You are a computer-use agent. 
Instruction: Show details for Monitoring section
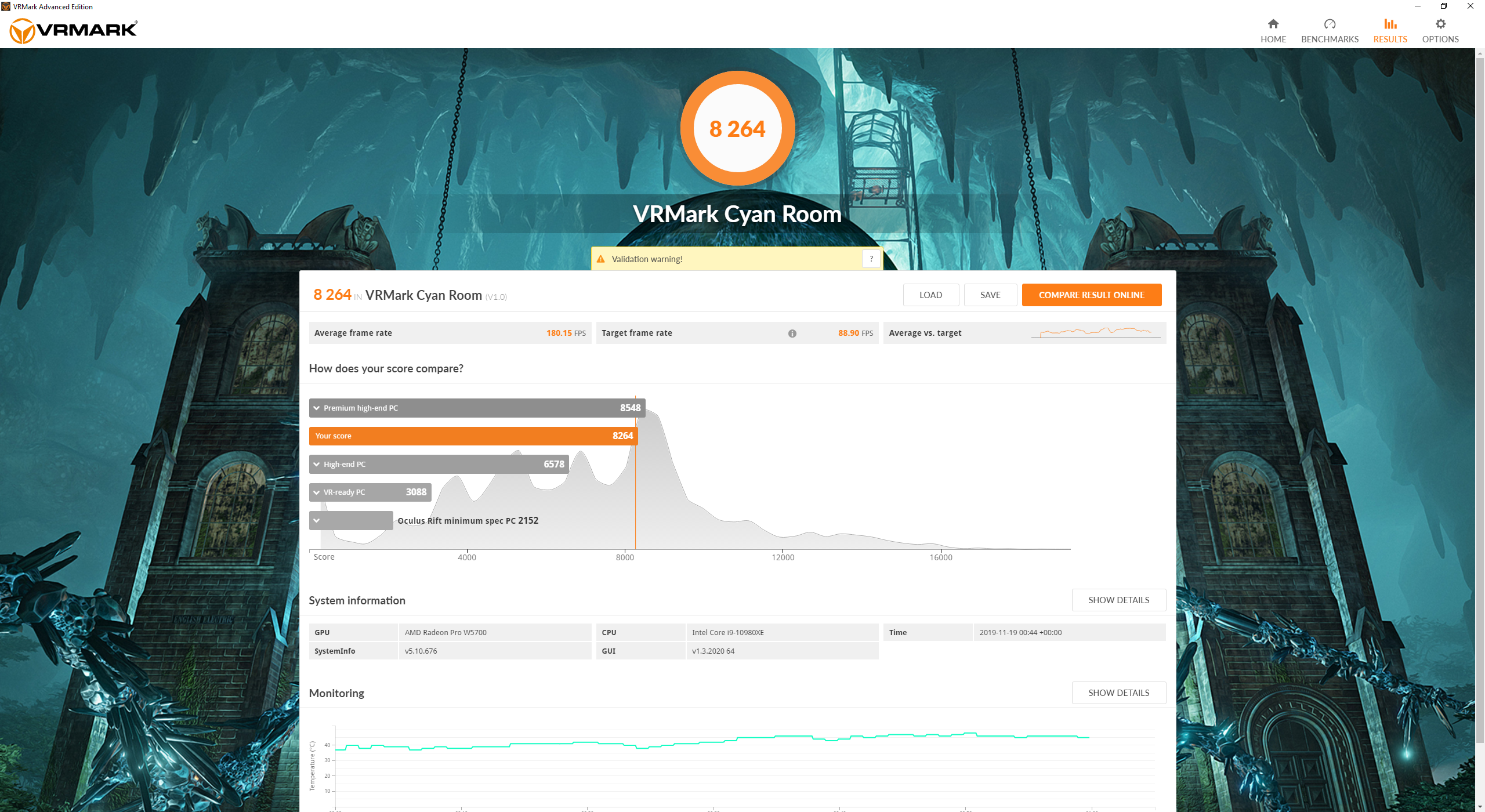coord(1118,693)
